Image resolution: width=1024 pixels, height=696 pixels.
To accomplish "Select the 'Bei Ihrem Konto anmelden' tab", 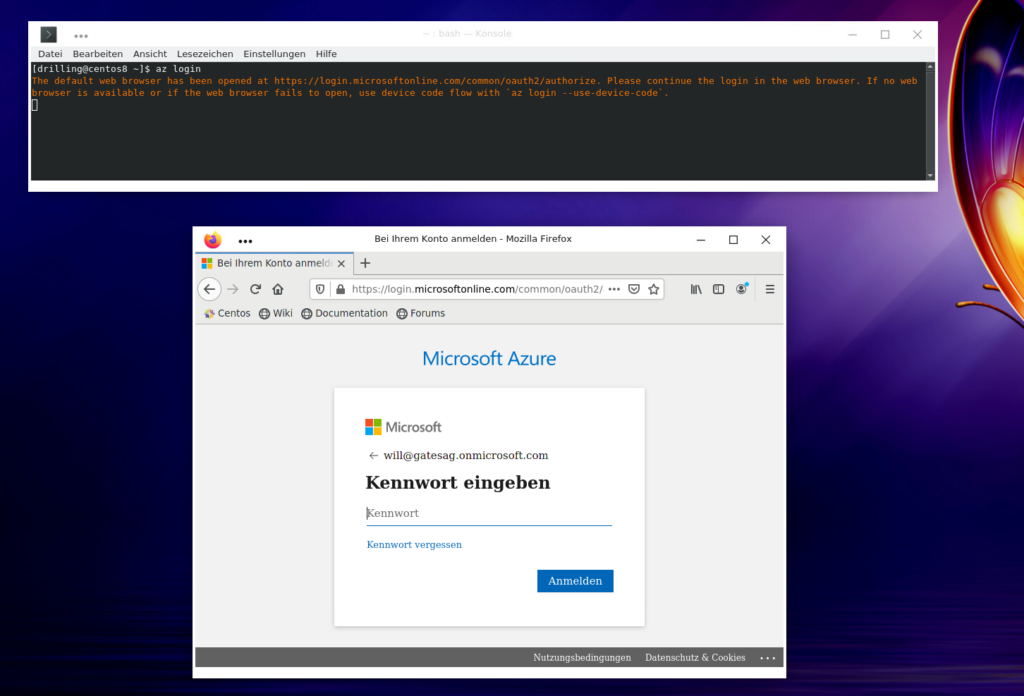I will 274,263.
